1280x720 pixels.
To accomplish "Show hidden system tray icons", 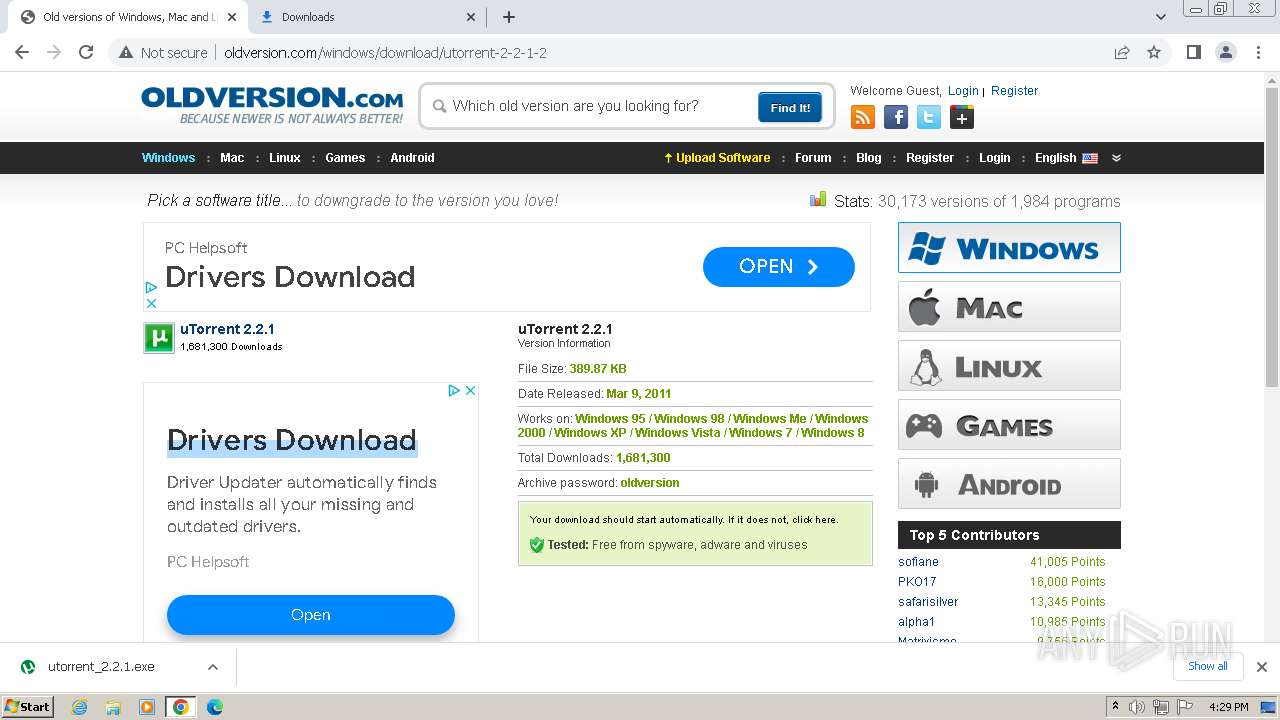I will pyautogui.click(x=1115, y=707).
